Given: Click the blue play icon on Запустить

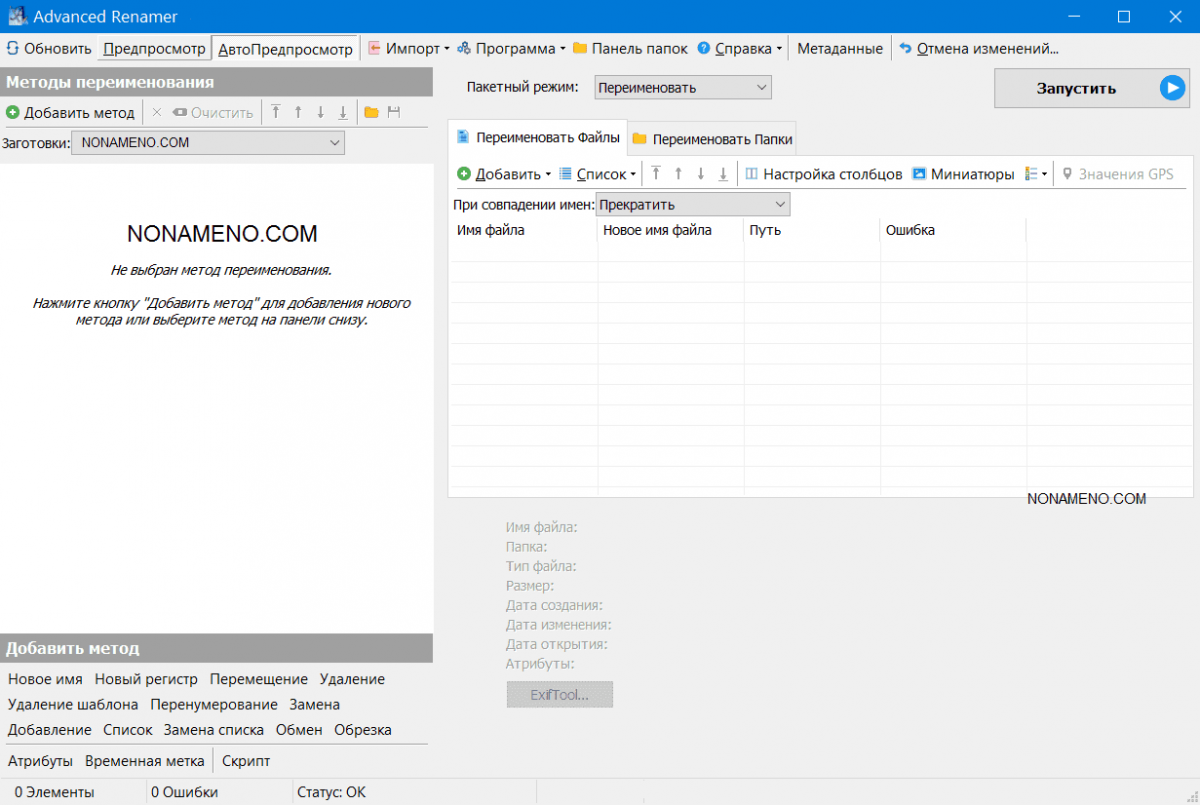Looking at the screenshot, I should coord(1171,88).
